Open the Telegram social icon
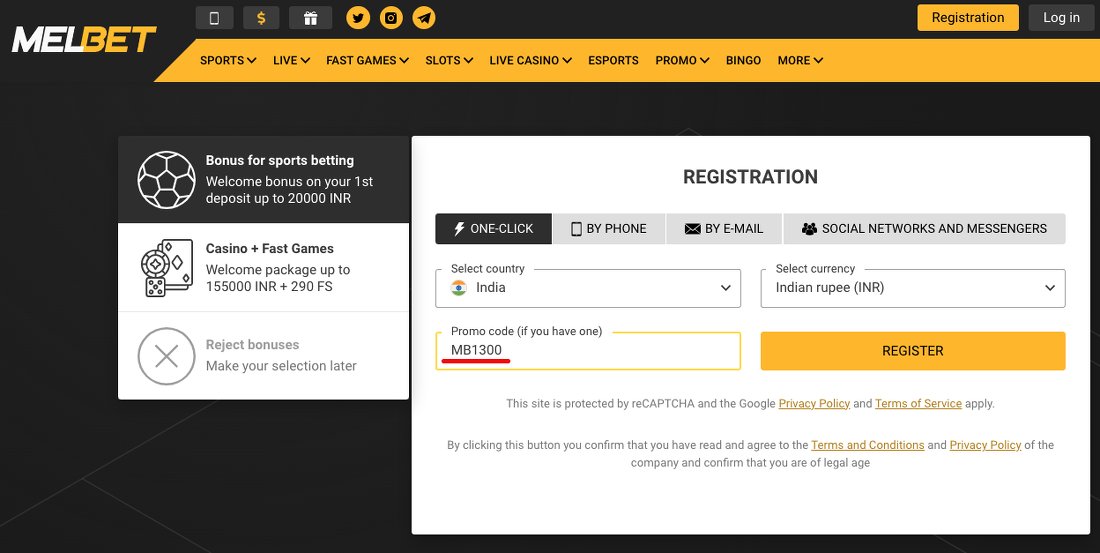The image size is (1100, 553). pos(423,18)
